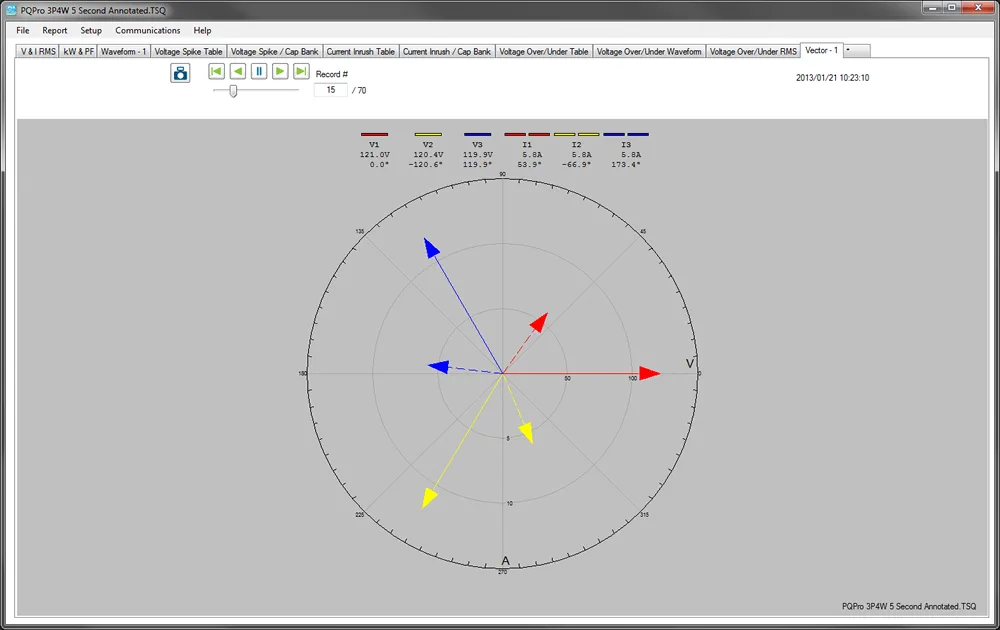Switch to the Waveform - 1 tab
Viewport: 1000px width, 630px height.
124,52
